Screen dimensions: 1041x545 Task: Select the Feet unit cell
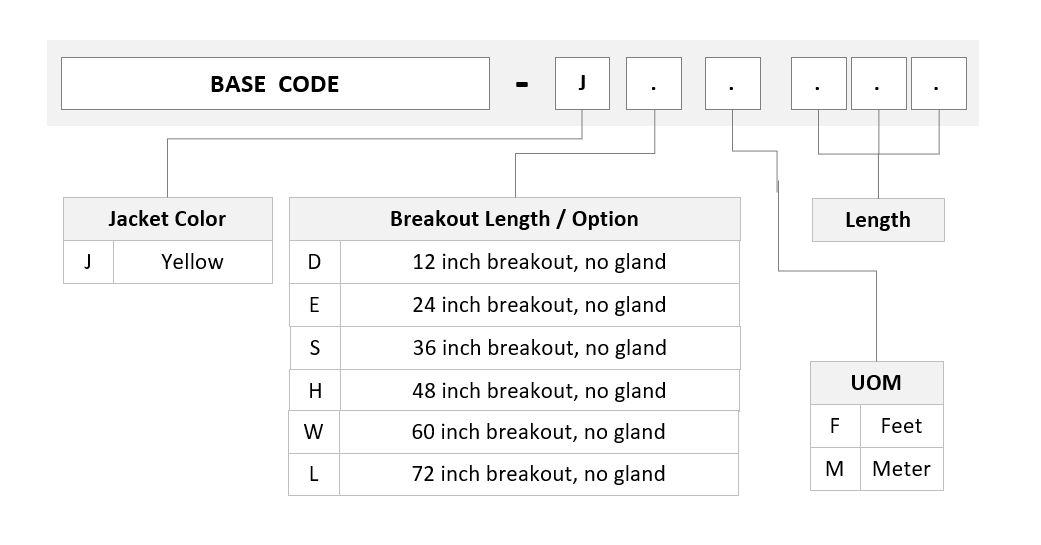tap(902, 426)
